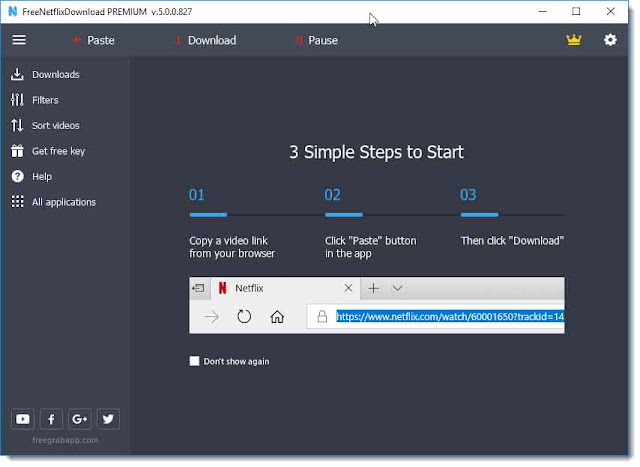Open All applications in sidebar
Viewport: 640px width, 467px height.
(x=64, y=202)
